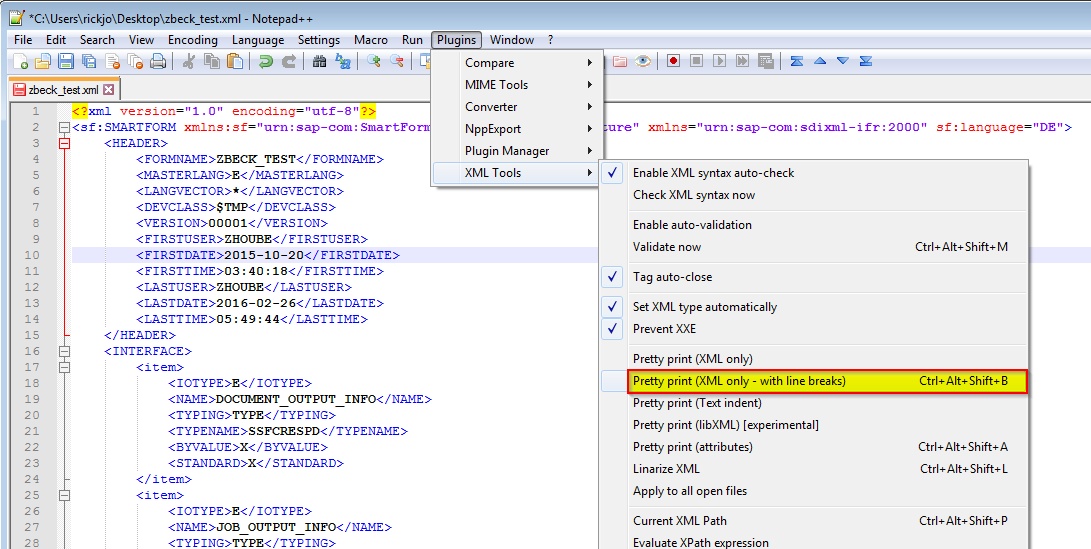The width and height of the screenshot is (1091, 549).
Task: Open the Macro menu
Action: (371, 40)
